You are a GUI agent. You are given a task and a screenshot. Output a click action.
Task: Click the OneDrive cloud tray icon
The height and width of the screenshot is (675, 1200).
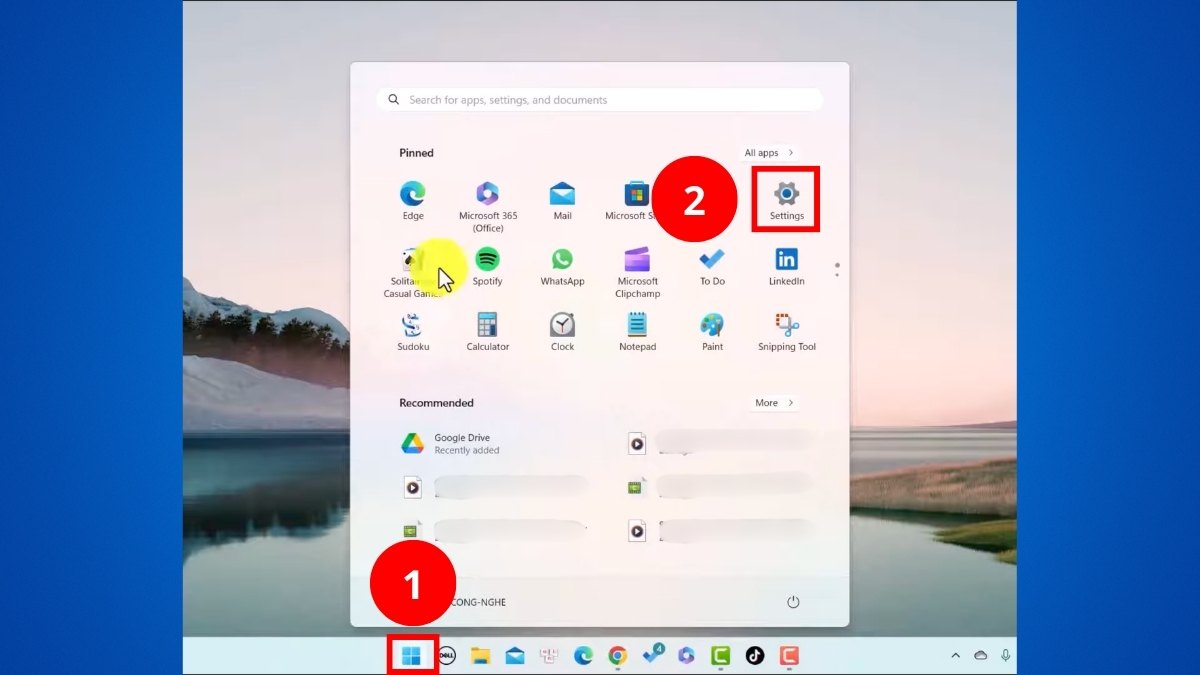(981, 656)
